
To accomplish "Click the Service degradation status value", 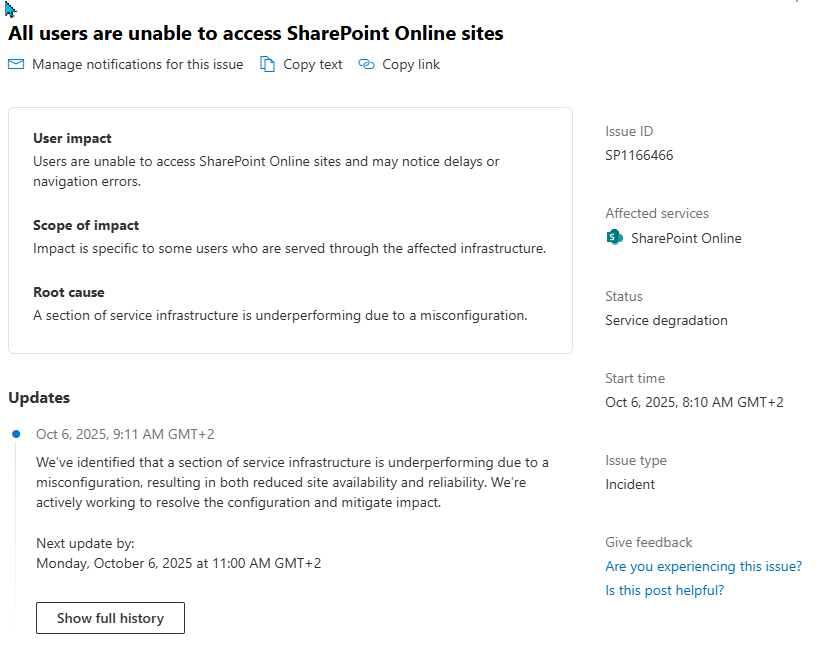I will click(x=666, y=320).
